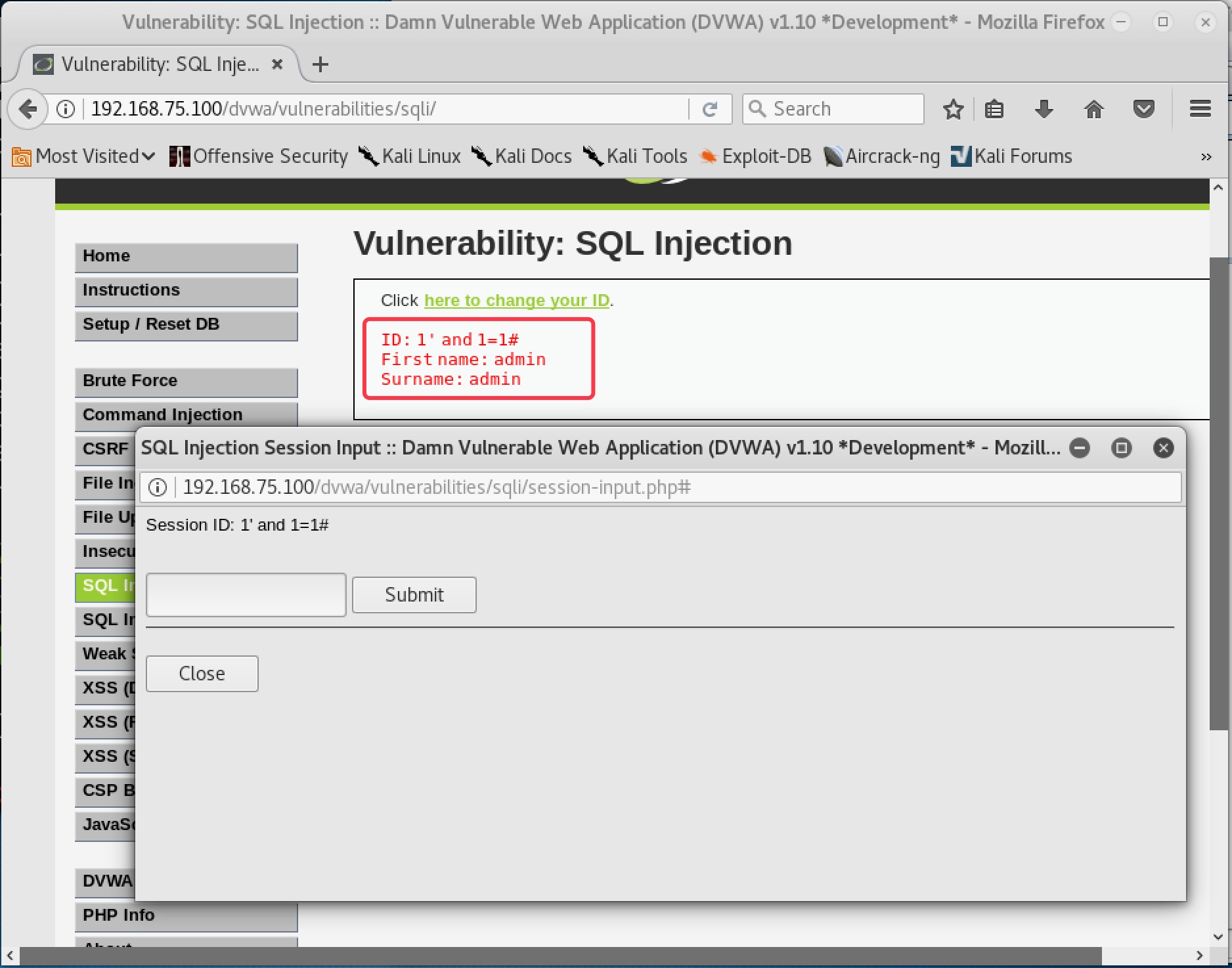
Task: Click the Submit button in session popup
Action: click(414, 595)
